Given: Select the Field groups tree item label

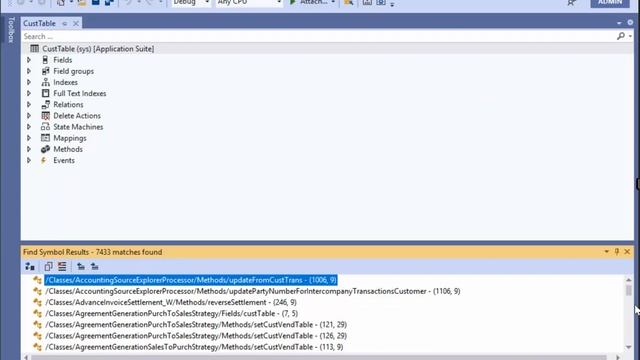Looking at the screenshot, I should click(x=73, y=71).
